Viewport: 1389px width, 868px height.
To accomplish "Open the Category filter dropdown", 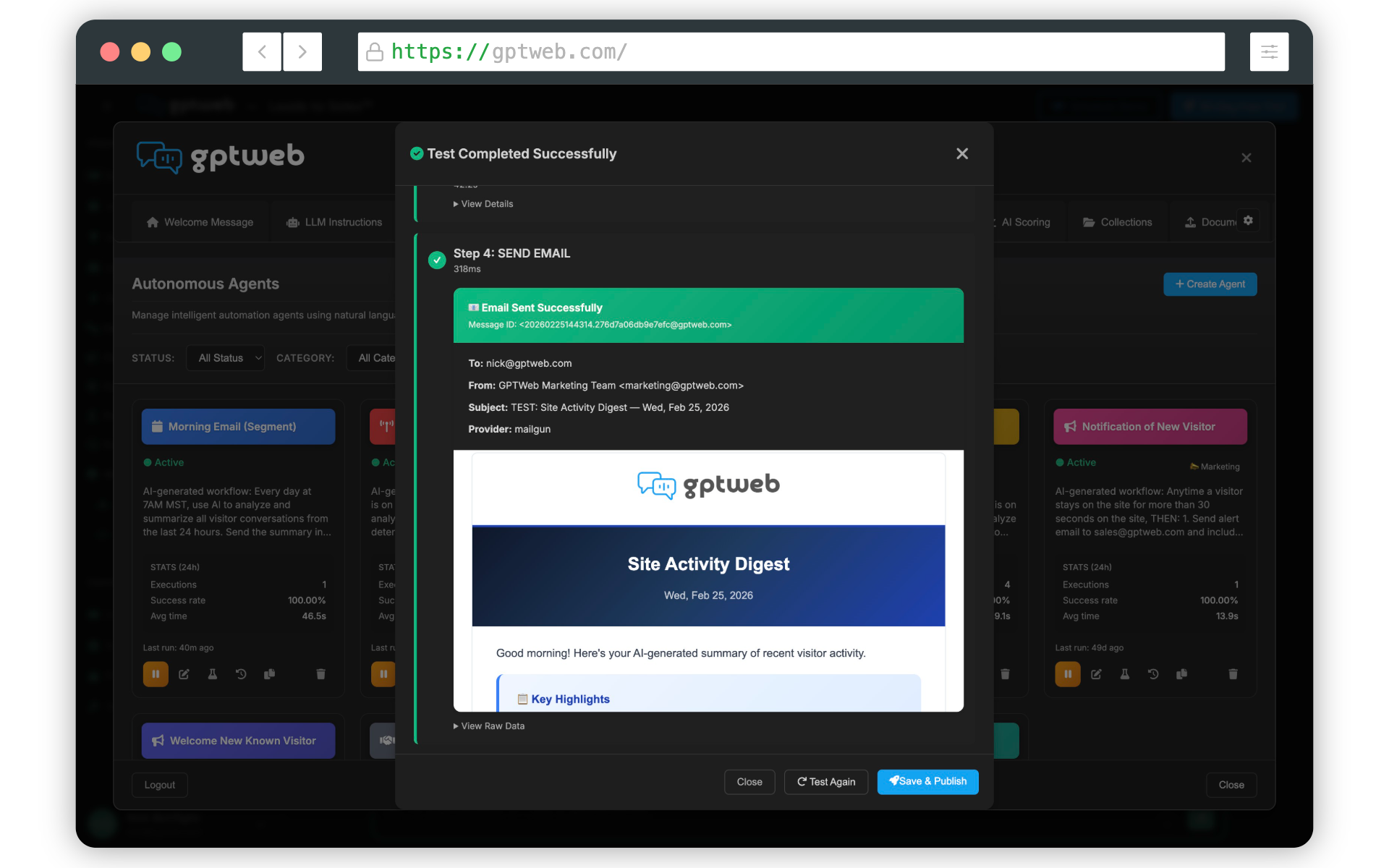I will pyautogui.click(x=372, y=358).
